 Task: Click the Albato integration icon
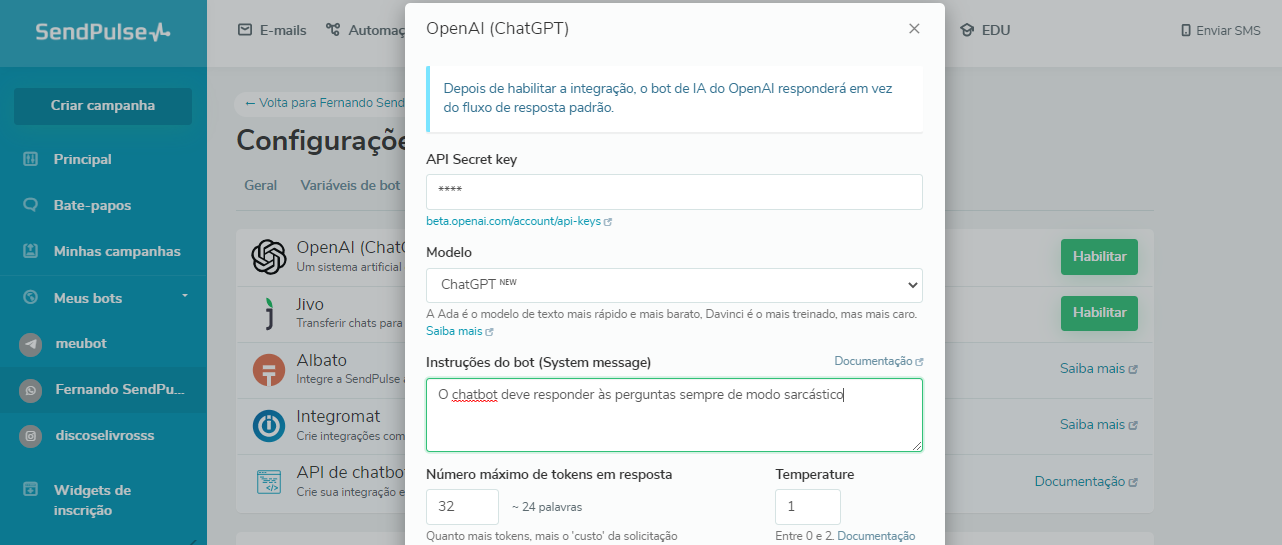coord(269,369)
